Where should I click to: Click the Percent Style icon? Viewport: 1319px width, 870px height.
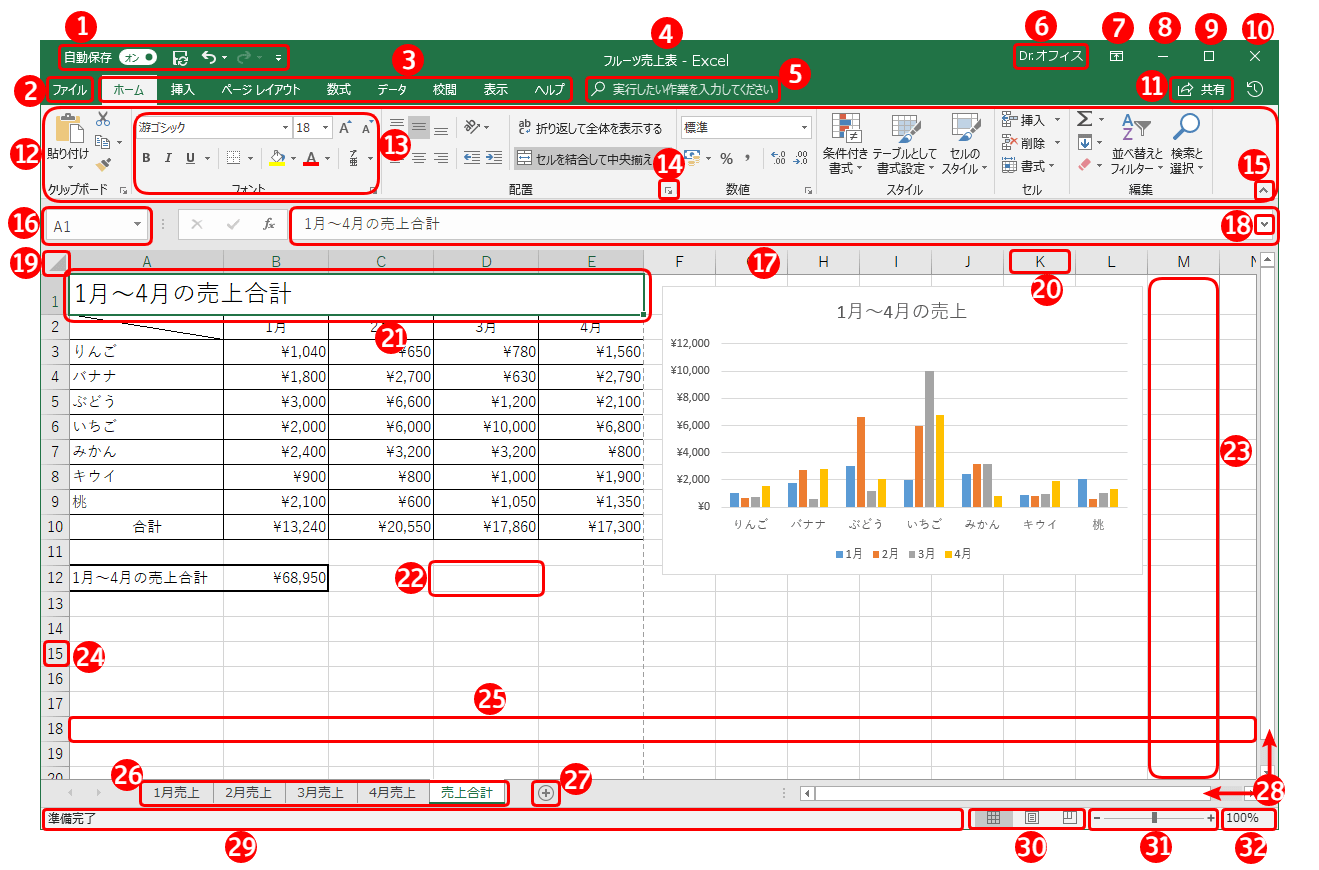click(727, 158)
